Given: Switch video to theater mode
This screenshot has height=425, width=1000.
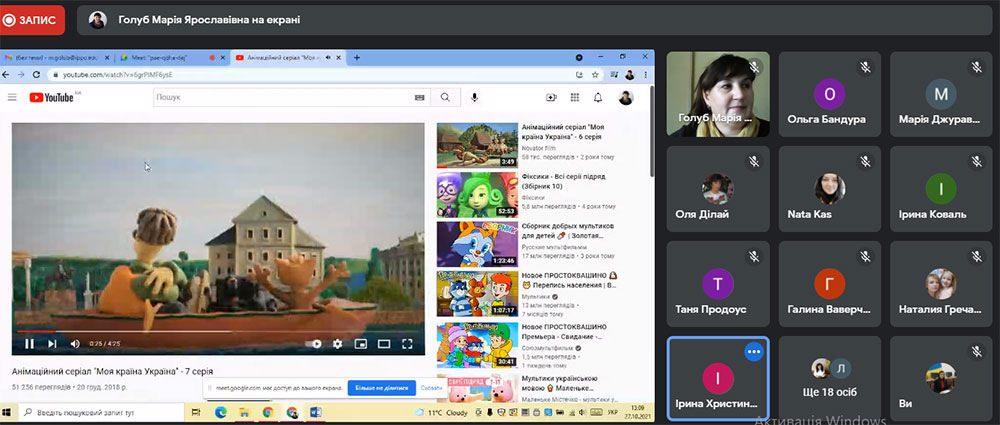Looking at the screenshot, I should click(x=383, y=344).
